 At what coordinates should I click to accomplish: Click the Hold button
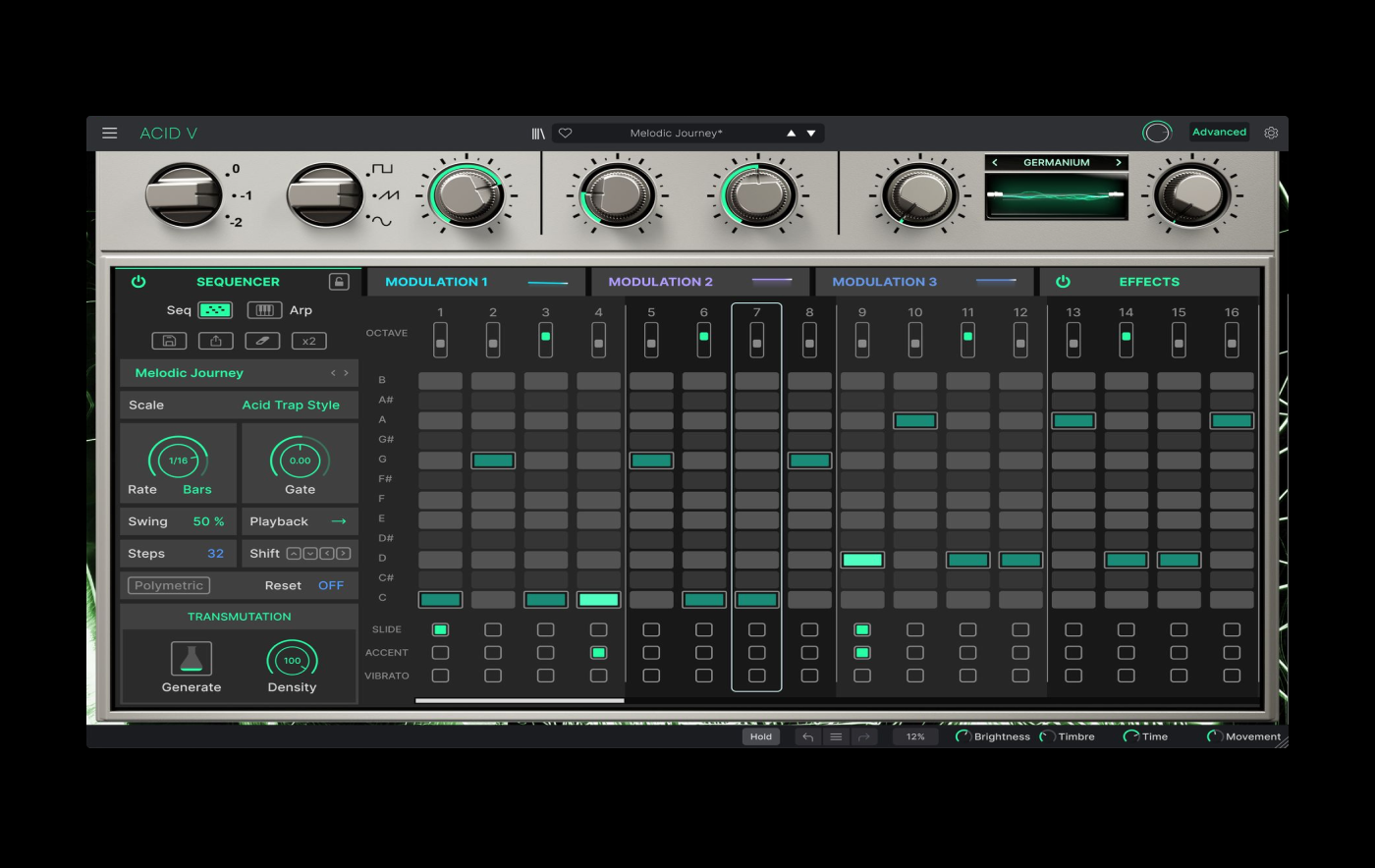coord(761,736)
